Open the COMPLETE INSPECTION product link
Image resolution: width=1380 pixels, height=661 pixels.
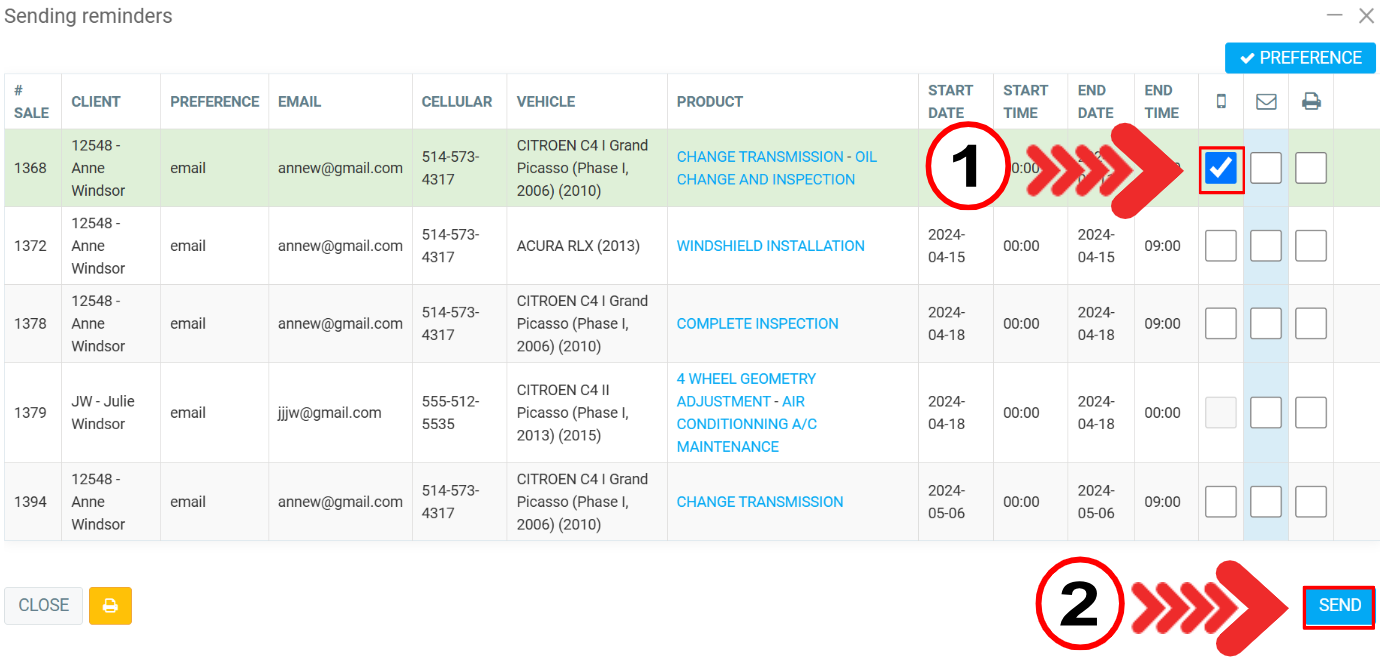tap(757, 324)
